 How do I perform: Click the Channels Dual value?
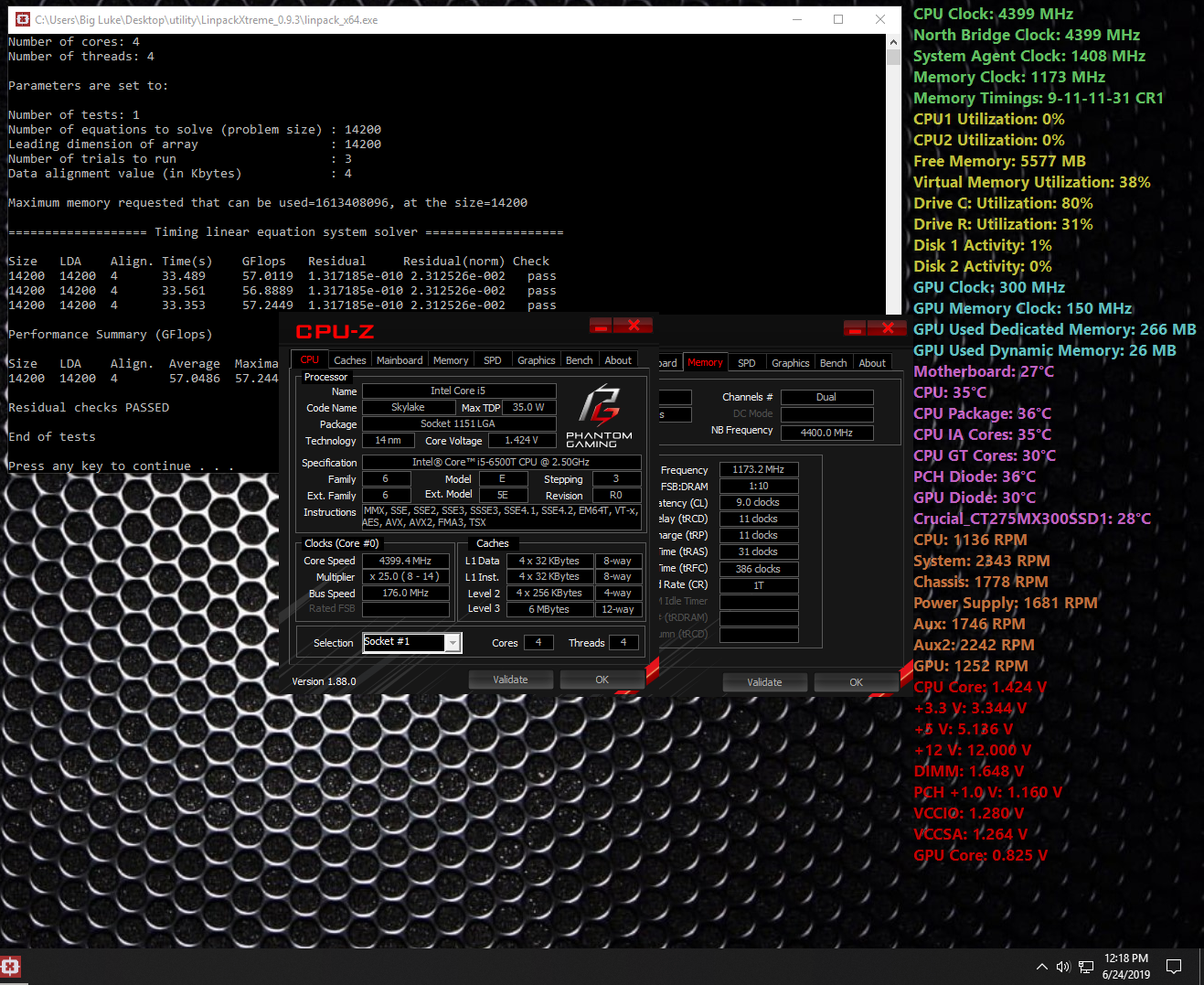coord(826,397)
